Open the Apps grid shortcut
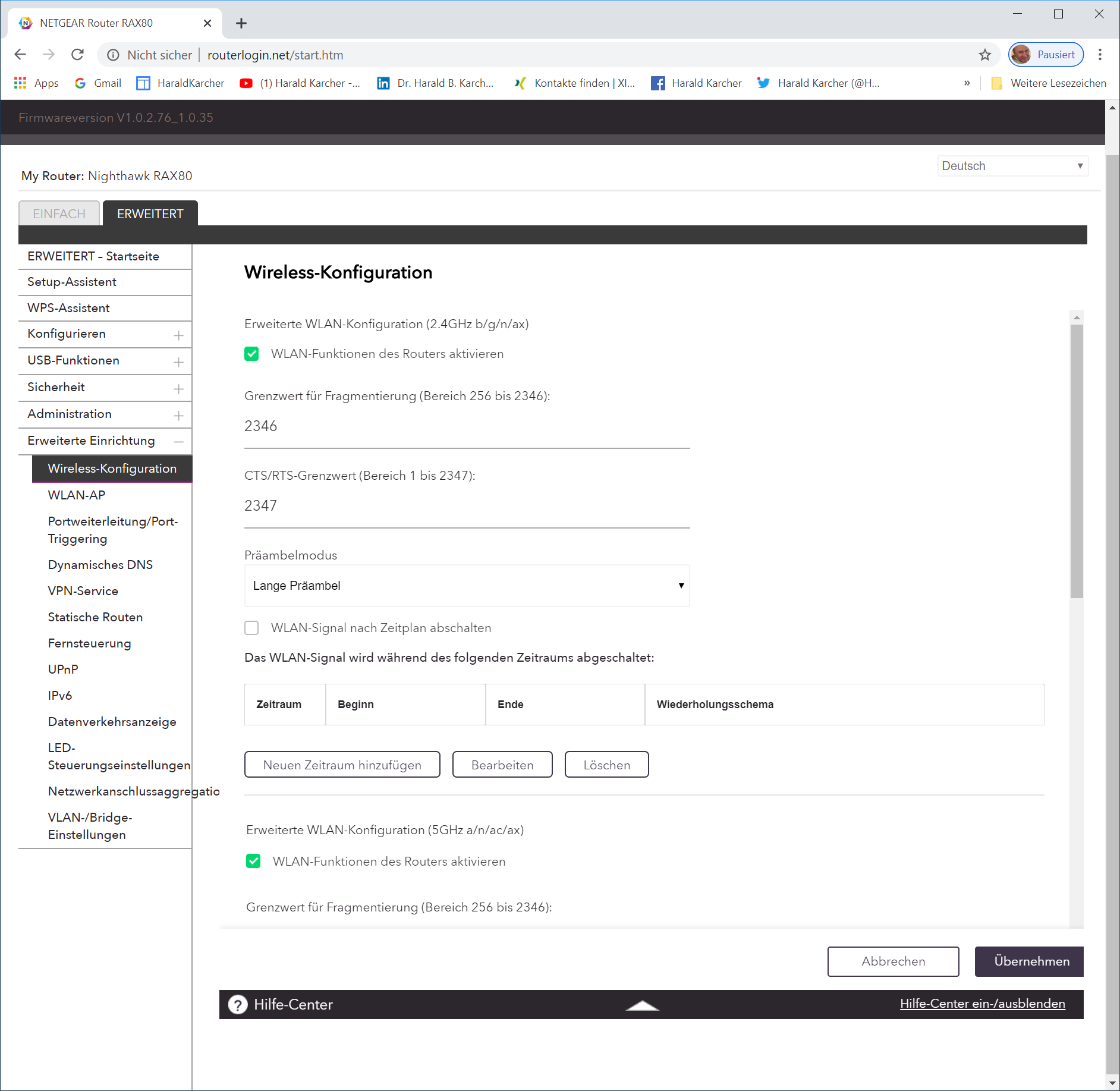Image resolution: width=1120 pixels, height=1091 pixels. pyautogui.click(x=36, y=83)
